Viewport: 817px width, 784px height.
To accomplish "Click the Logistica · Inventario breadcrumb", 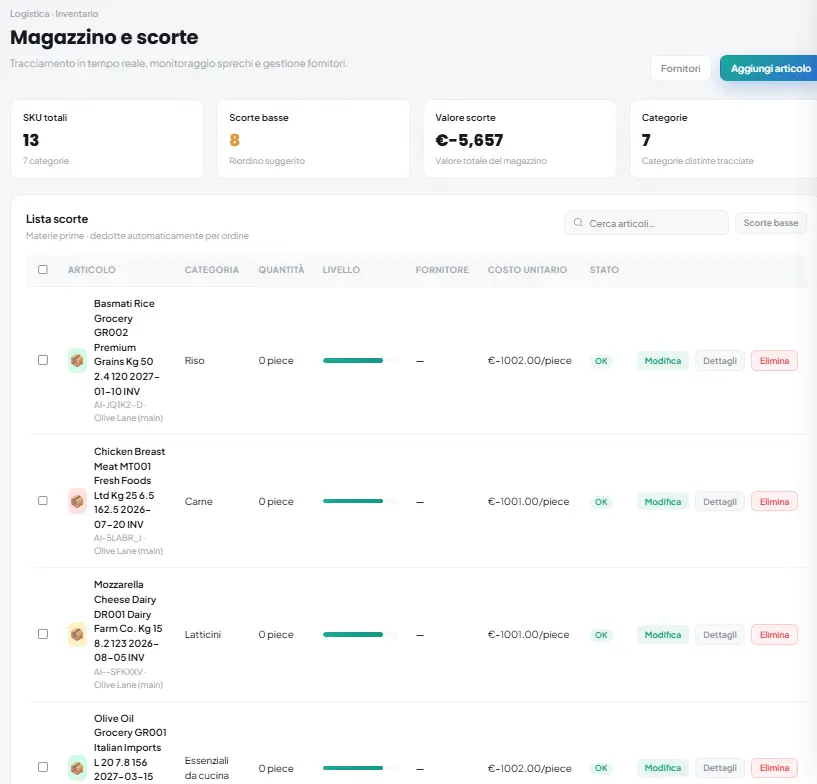I will point(54,14).
